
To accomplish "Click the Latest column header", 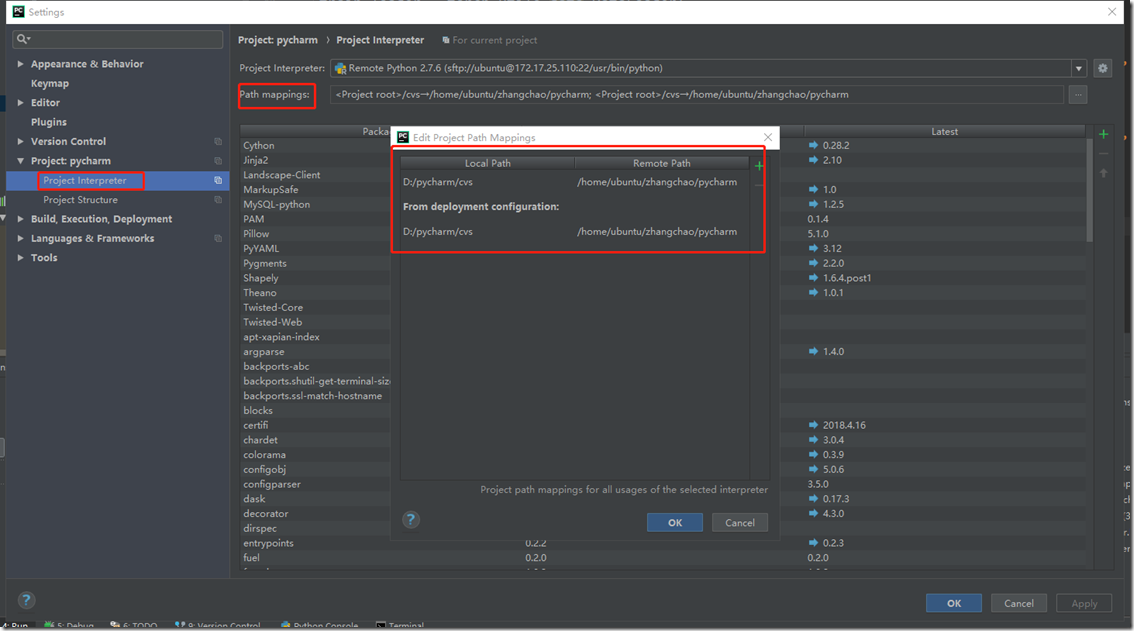I will [x=945, y=131].
